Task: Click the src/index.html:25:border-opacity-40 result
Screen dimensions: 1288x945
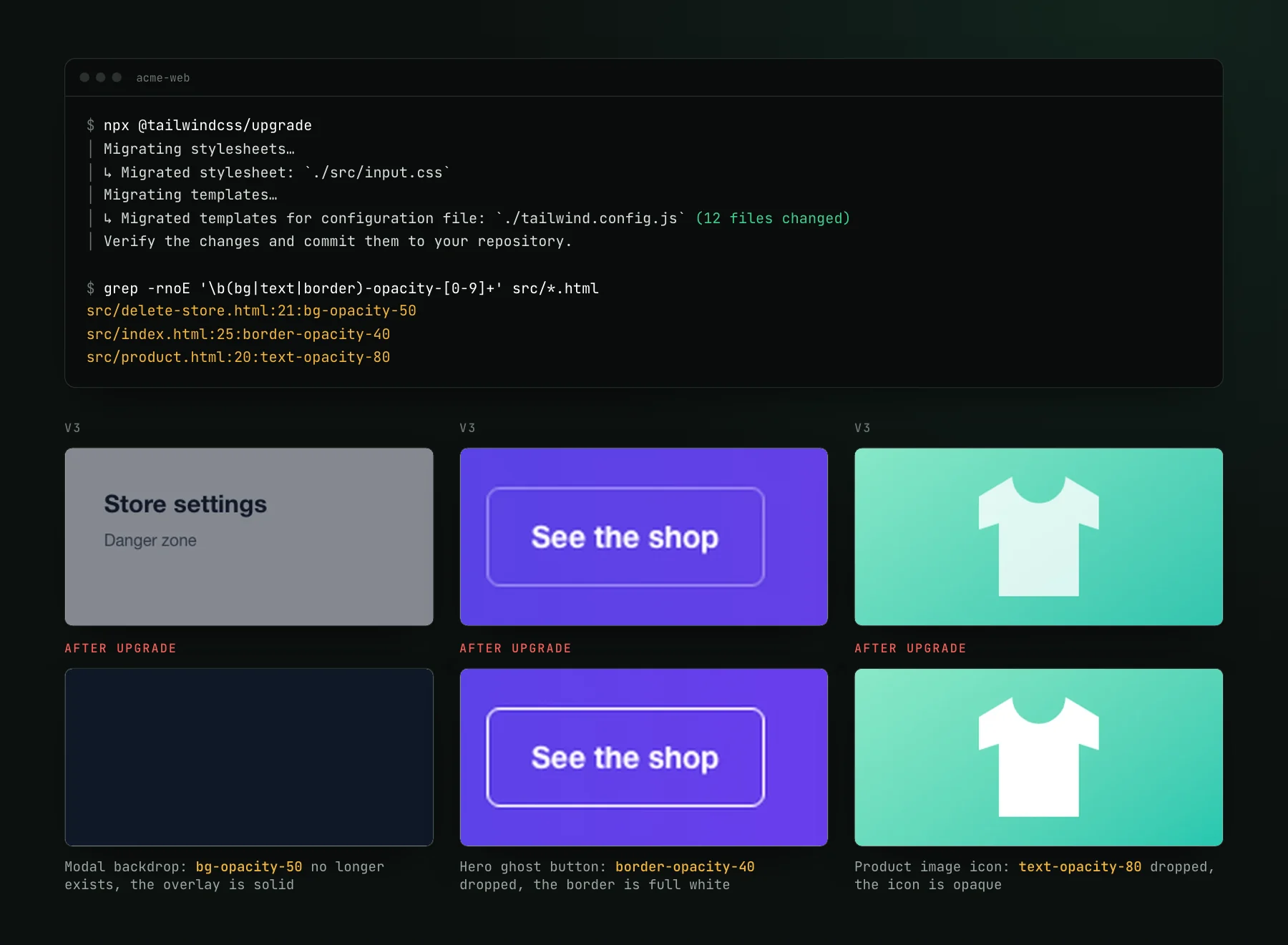Action: pos(238,334)
